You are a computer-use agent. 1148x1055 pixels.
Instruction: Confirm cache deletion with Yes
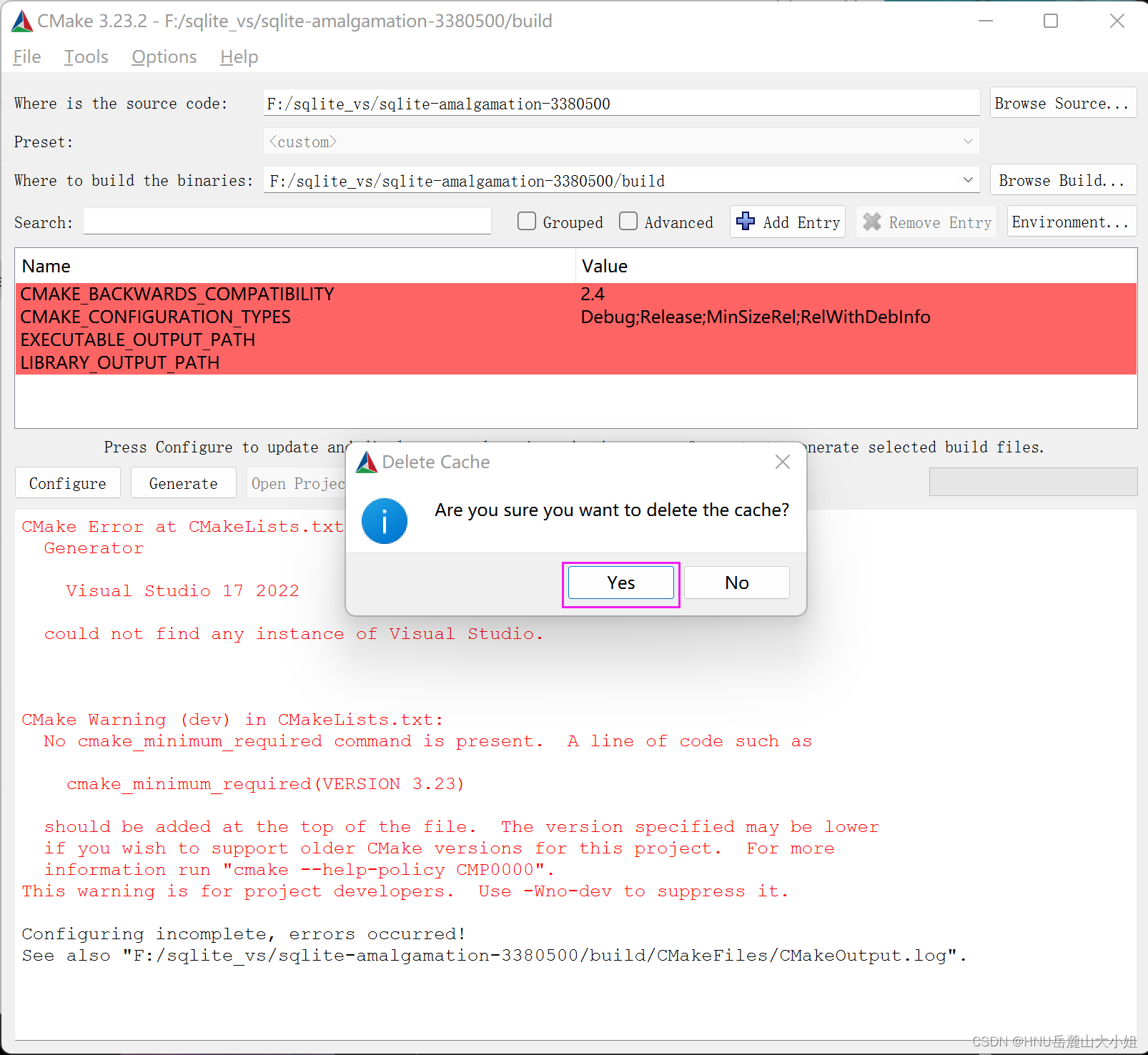(621, 583)
